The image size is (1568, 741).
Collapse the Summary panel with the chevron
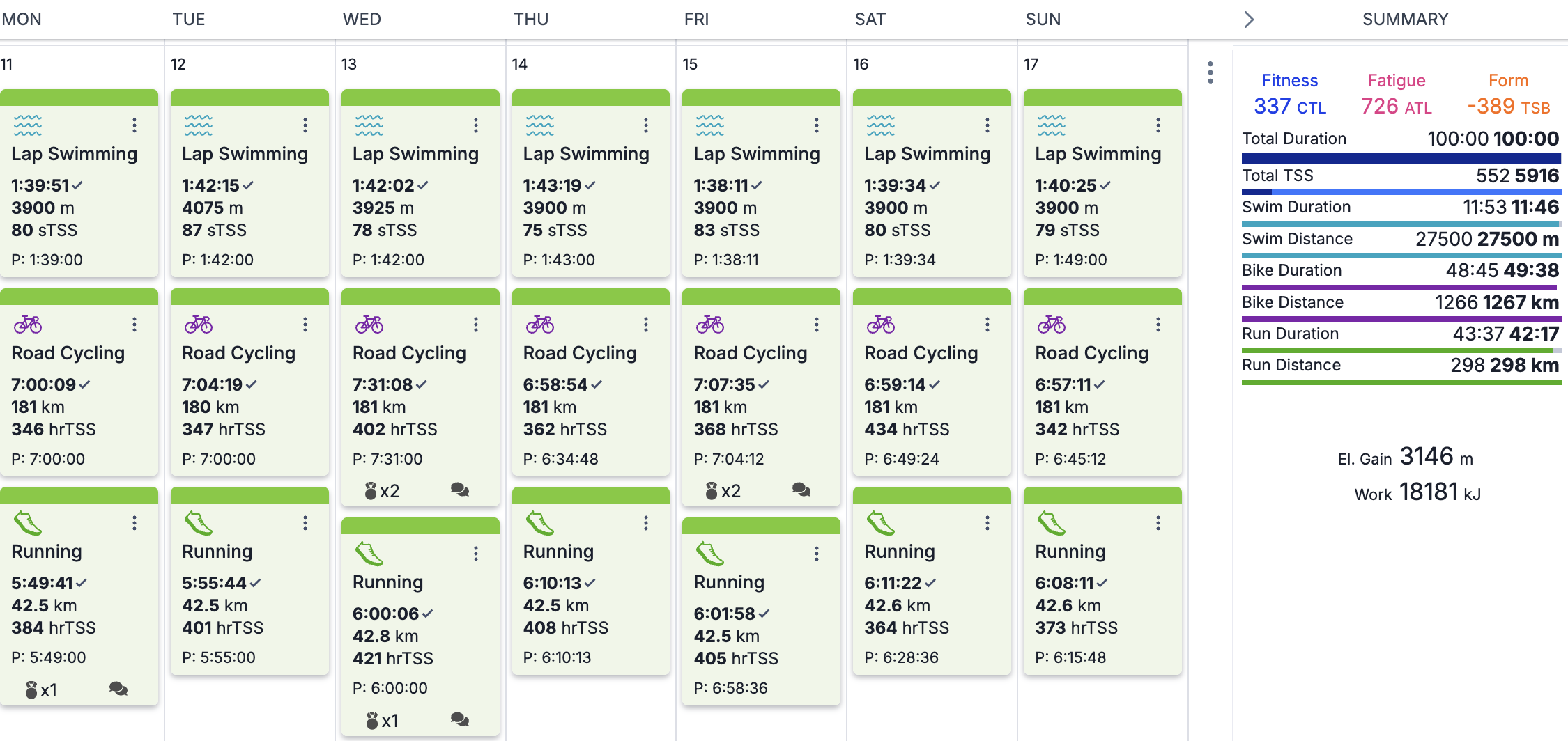click(x=1249, y=19)
